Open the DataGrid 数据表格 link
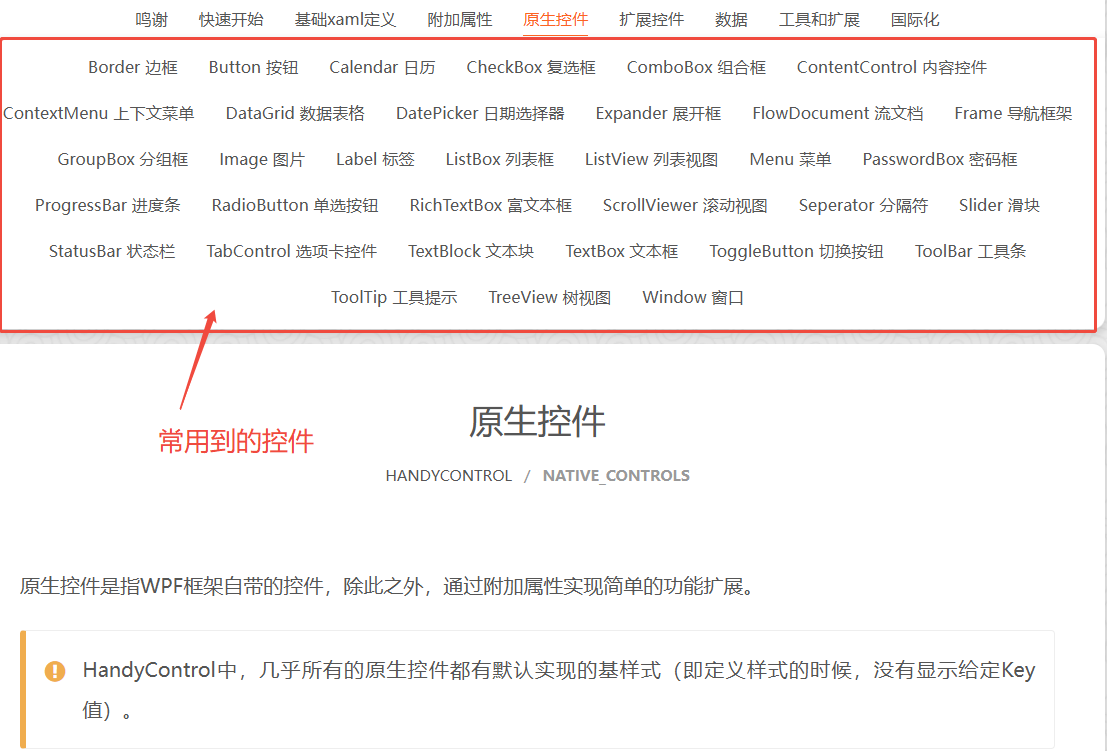1107x751 pixels. coord(295,114)
